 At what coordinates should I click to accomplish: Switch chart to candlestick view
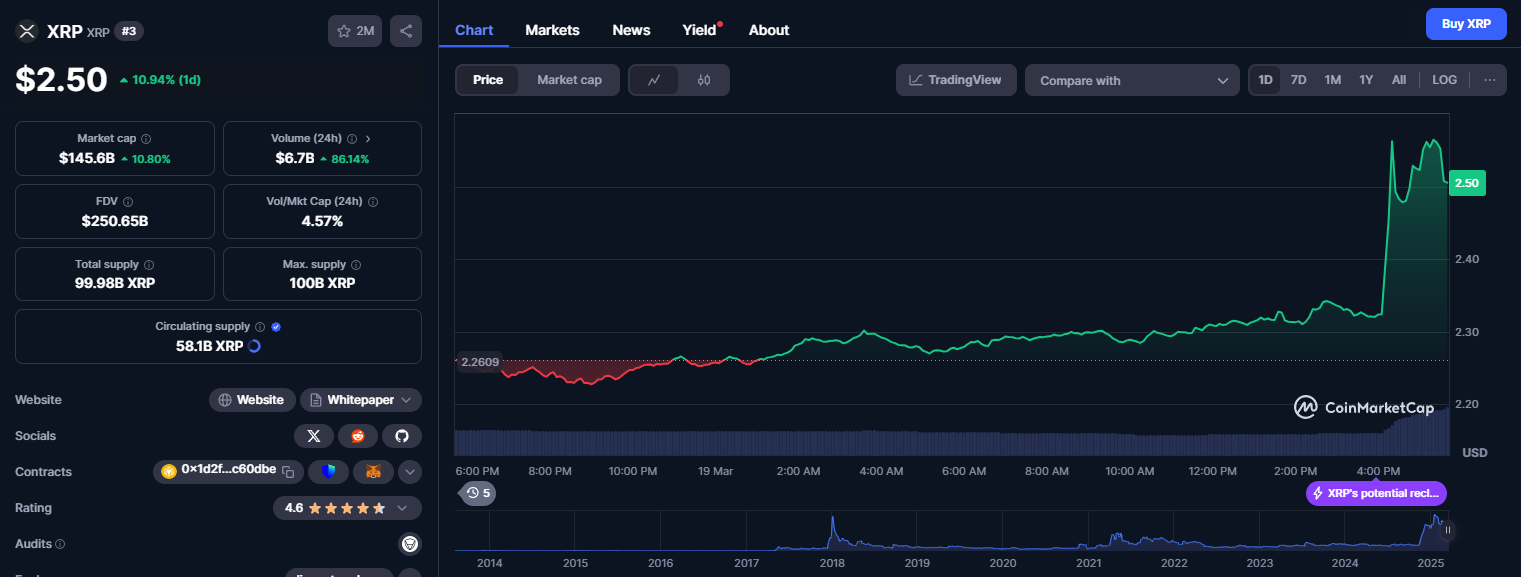pos(704,80)
